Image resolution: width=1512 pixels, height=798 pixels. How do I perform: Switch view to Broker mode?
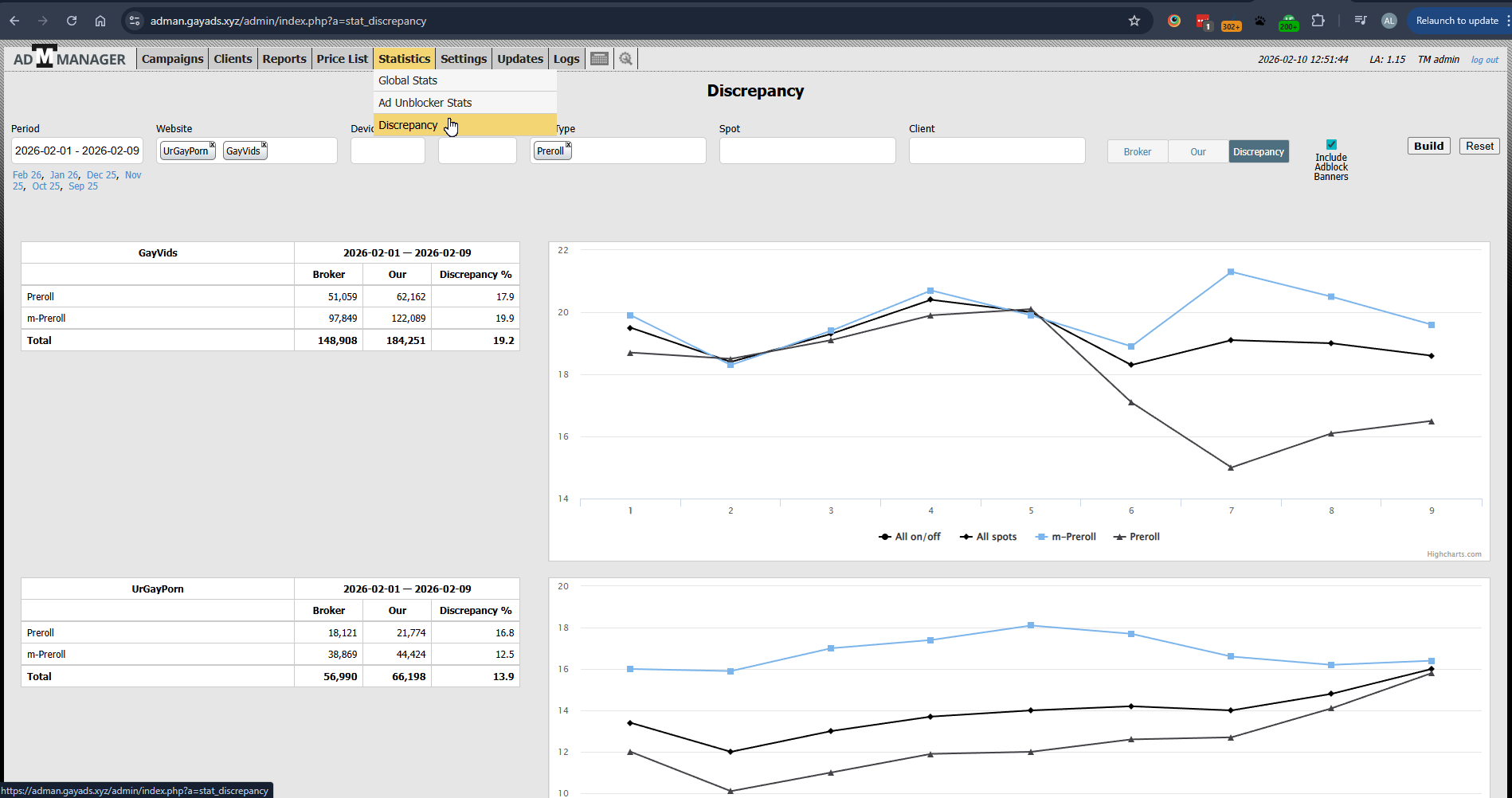pos(1137,151)
